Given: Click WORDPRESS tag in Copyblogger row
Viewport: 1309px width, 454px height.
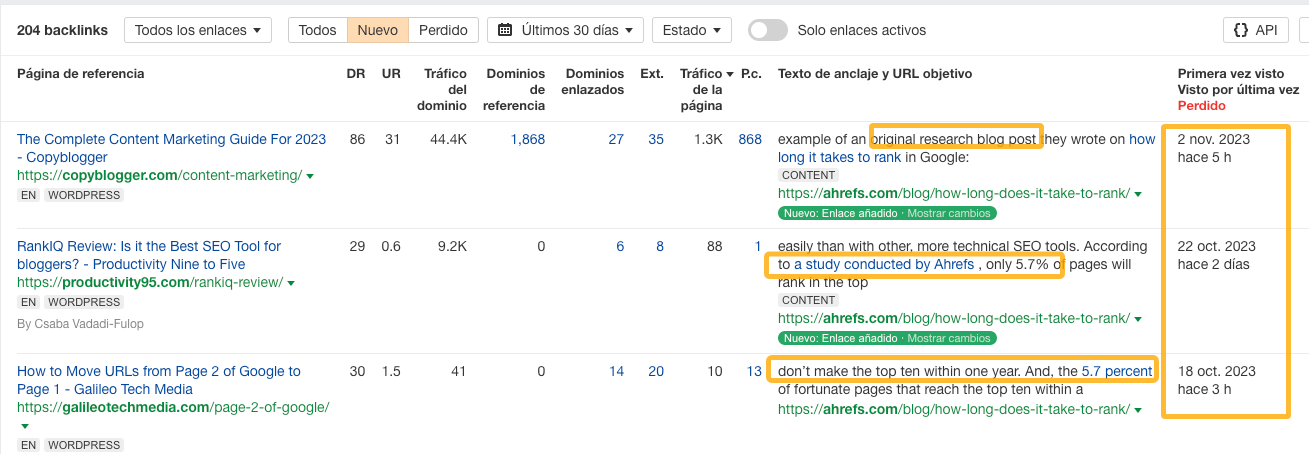Looking at the screenshot, I should pos(85,195).
